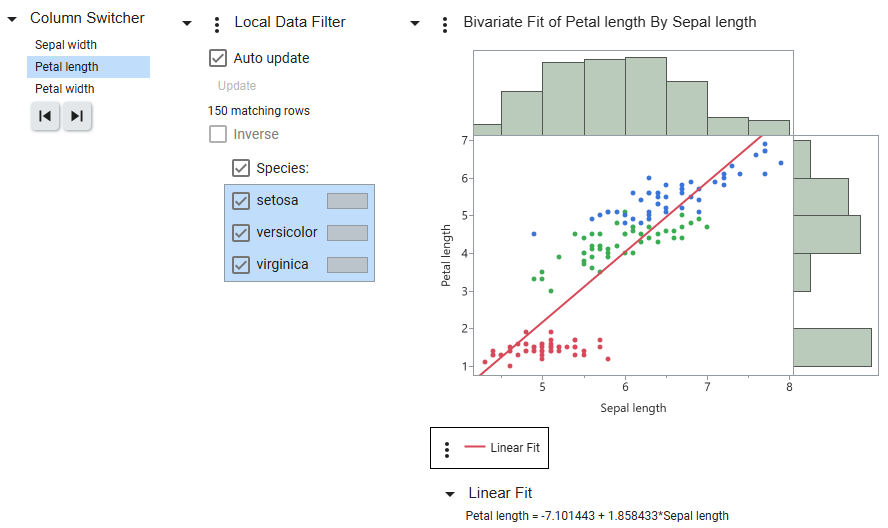The width and height of the screenshot is (888, 528).
Task: Toggle the virginica species checkbox
Action: click(241, 265)
